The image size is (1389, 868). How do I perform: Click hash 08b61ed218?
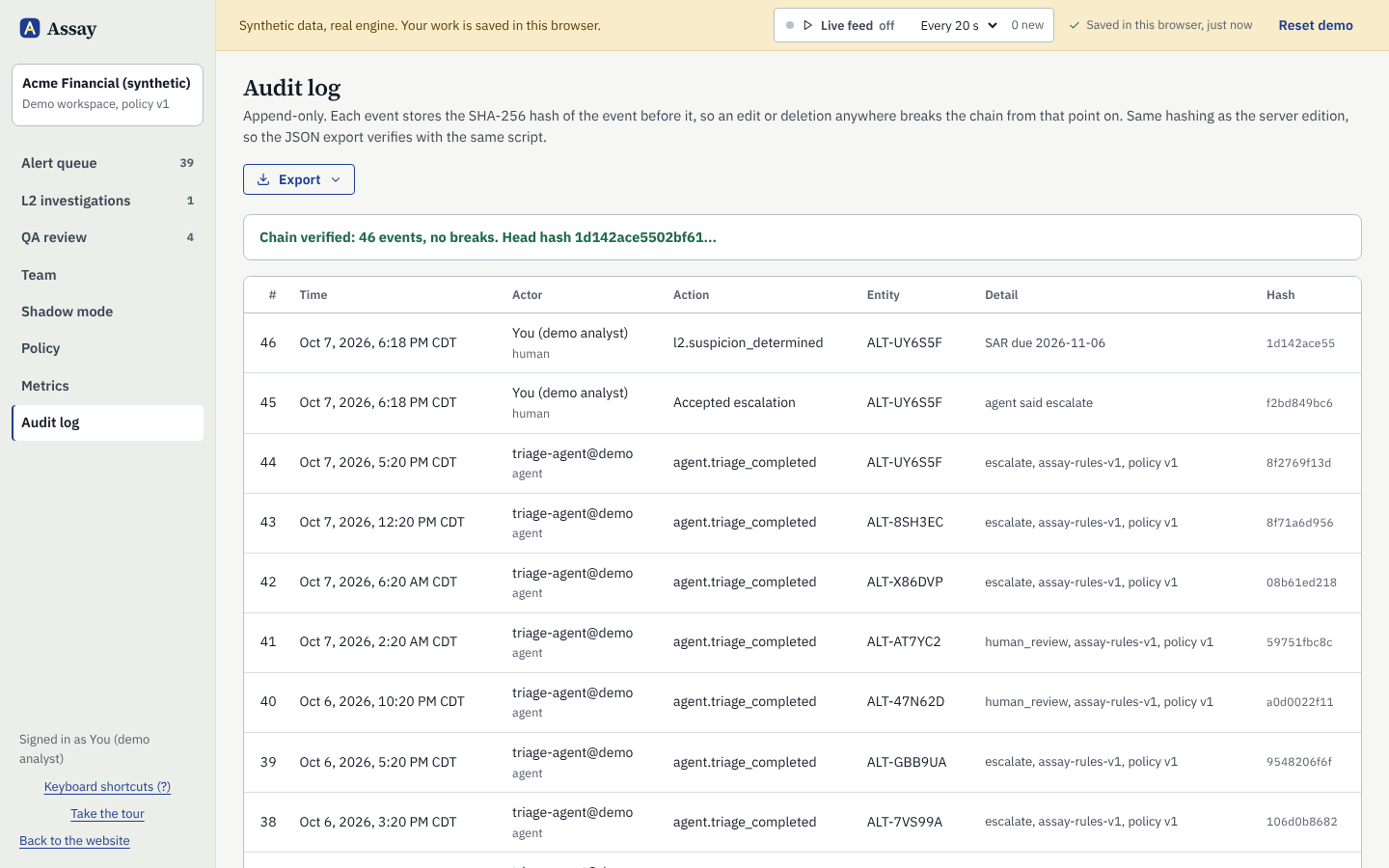click(1301, 583)
